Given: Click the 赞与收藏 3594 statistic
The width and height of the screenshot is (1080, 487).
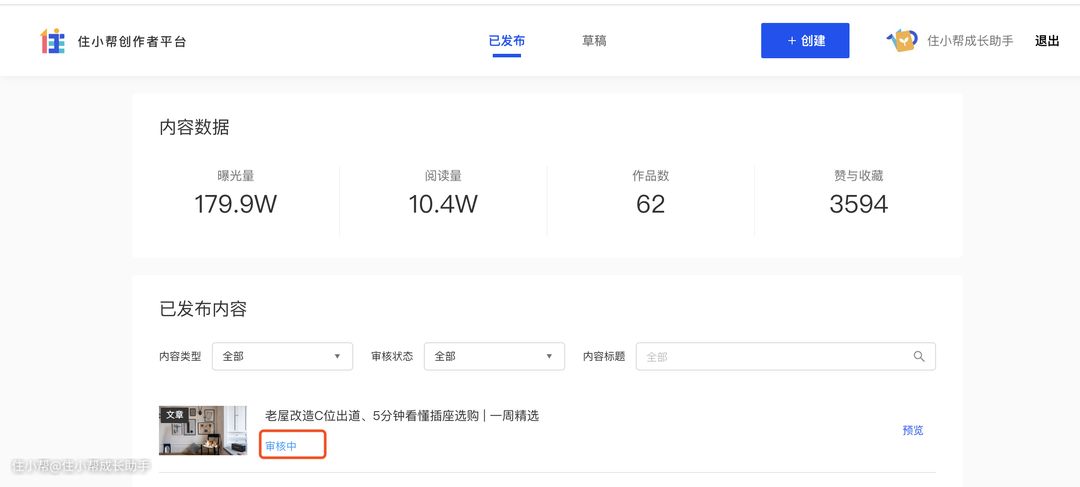Looking at the screenshot, I should coord(858,192).
